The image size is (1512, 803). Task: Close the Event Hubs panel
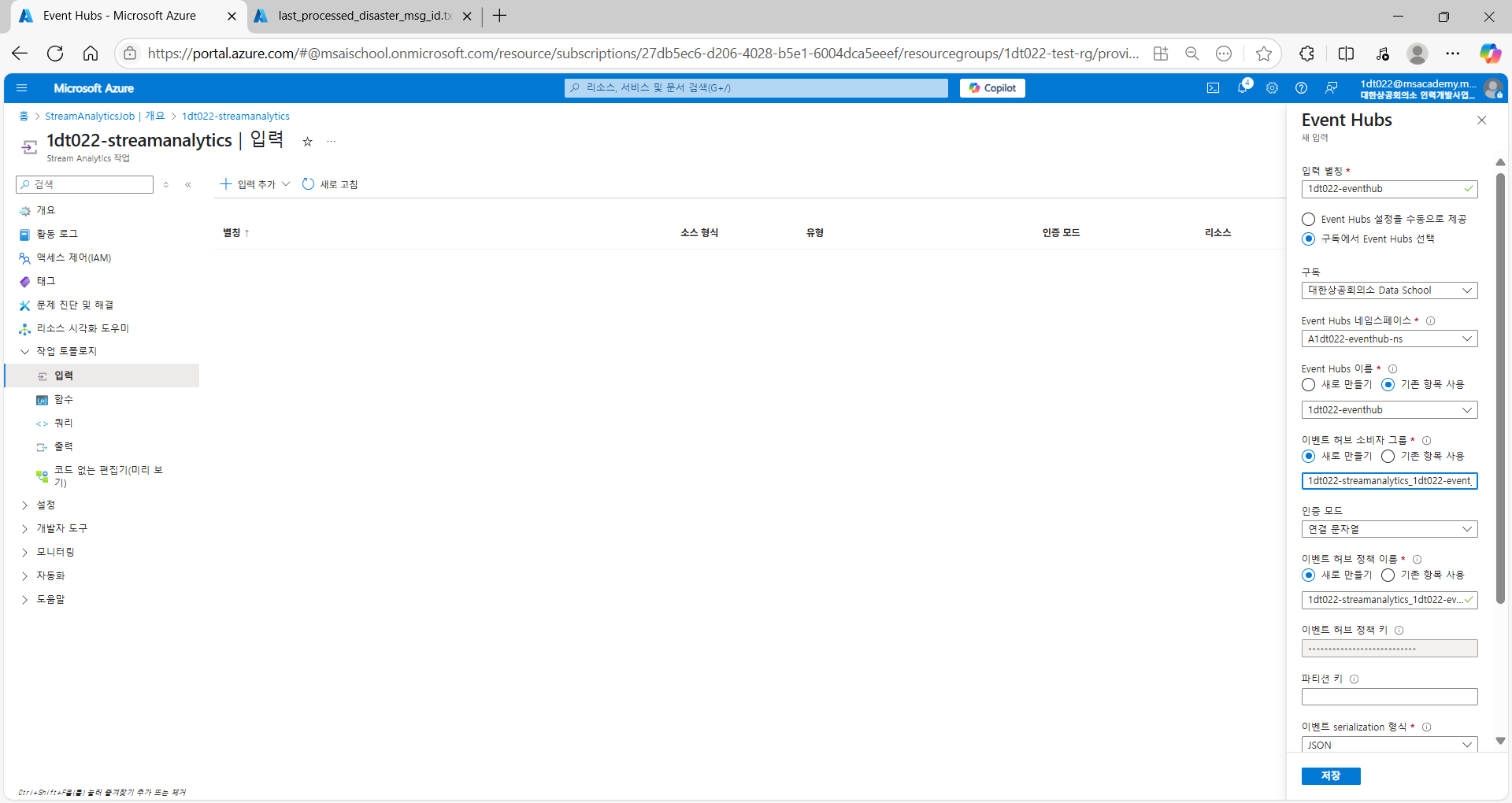[1481, 120]
